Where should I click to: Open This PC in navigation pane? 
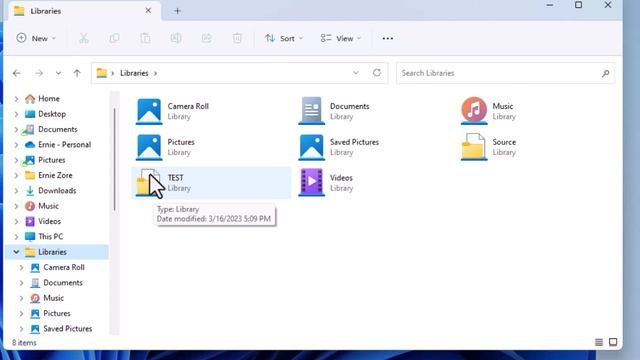click(x=51, y=236)
